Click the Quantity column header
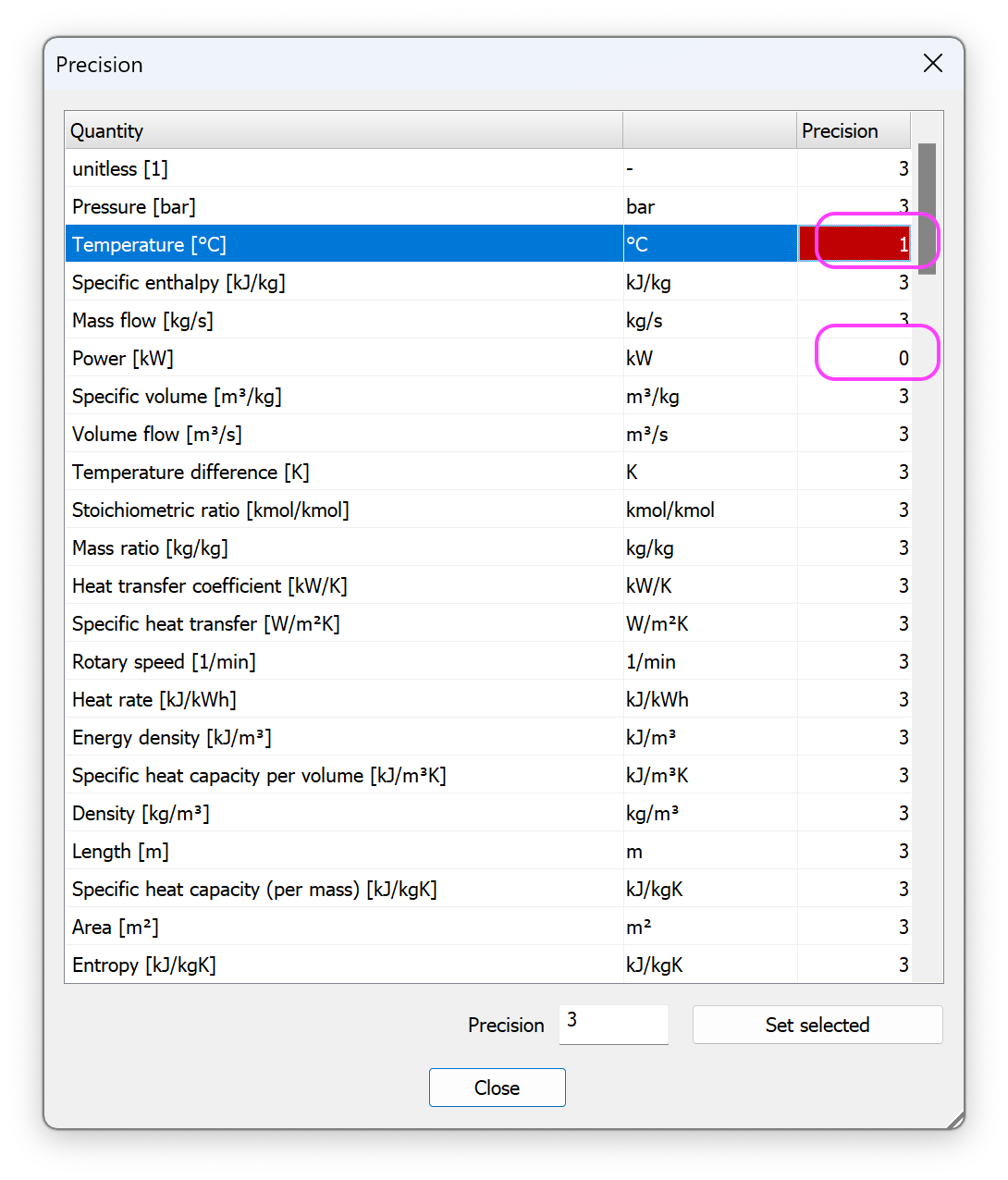This screenshot has height=1180, width=1008. pos(343,130)
